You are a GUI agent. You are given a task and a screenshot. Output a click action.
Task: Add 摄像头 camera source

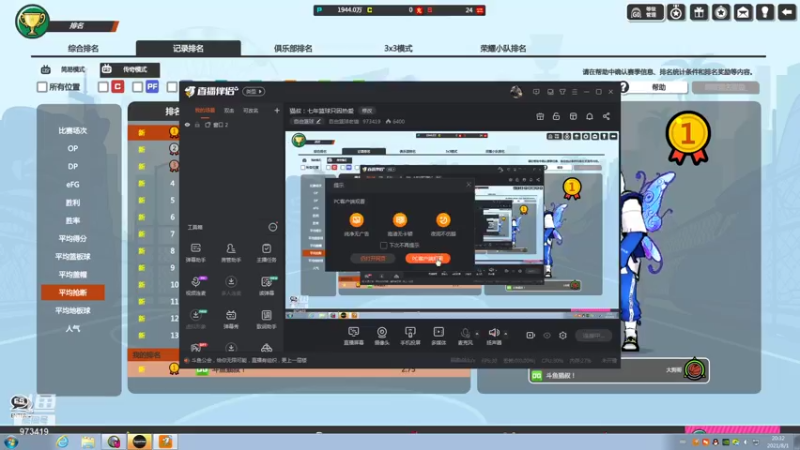(x=382, y=336)
